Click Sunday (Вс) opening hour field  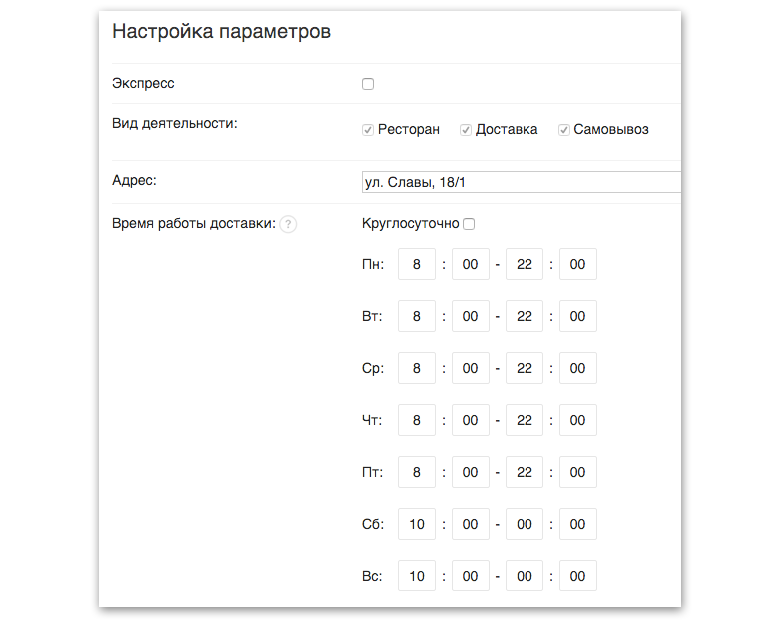tap(417, 576)
